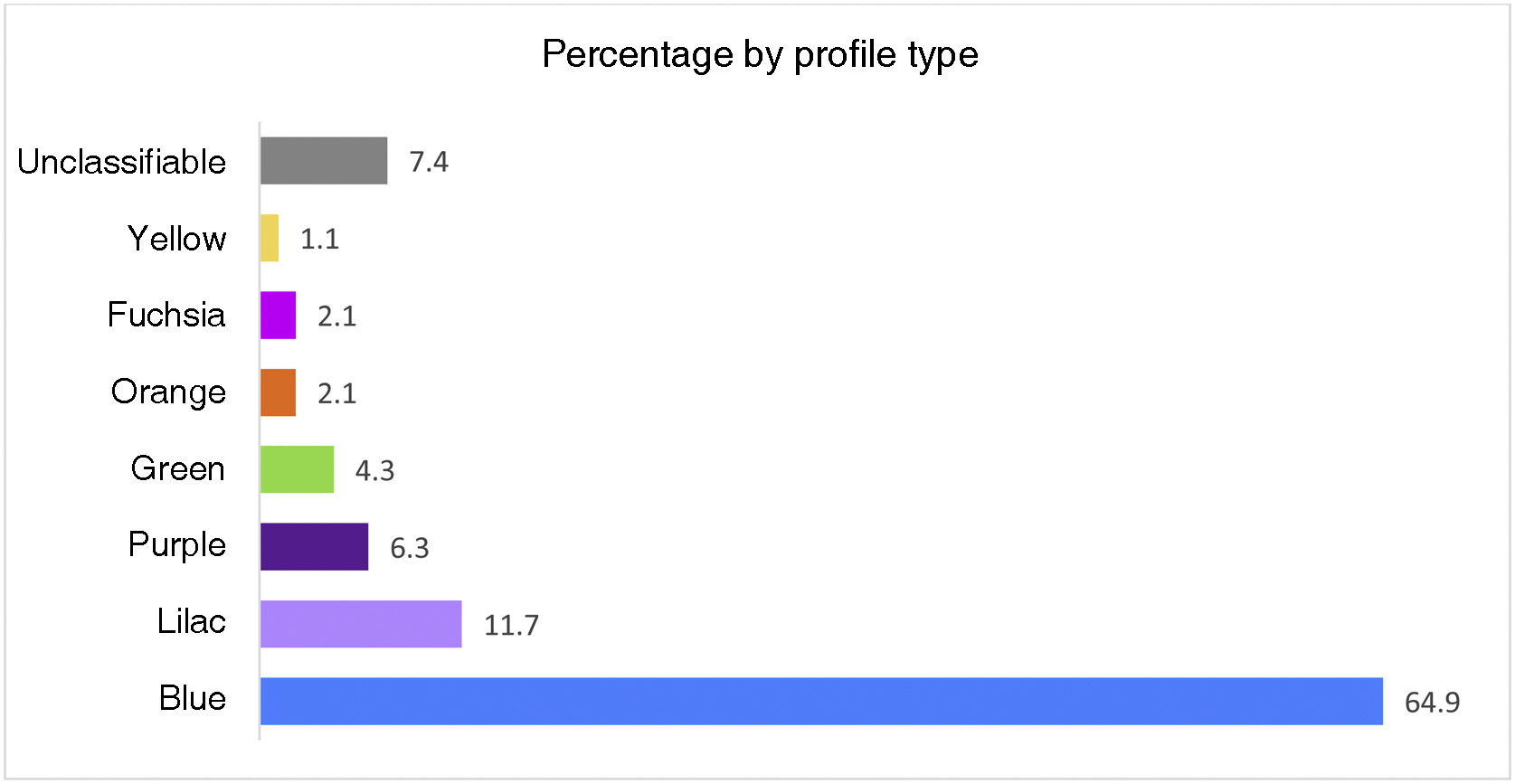The image size is (1515, 784).
Task: Click the chart title 'Percentage by profile type'
Action: (x=760, y=54)
